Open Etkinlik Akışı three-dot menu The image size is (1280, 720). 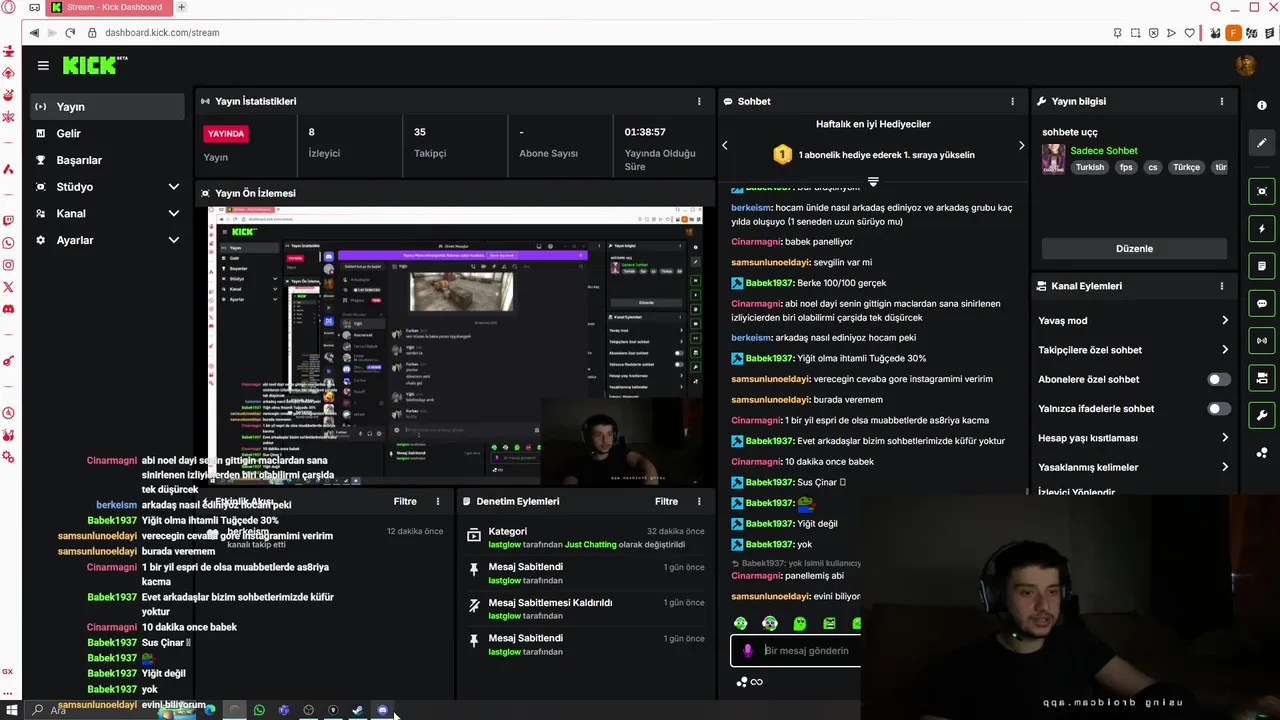(437, 502)
